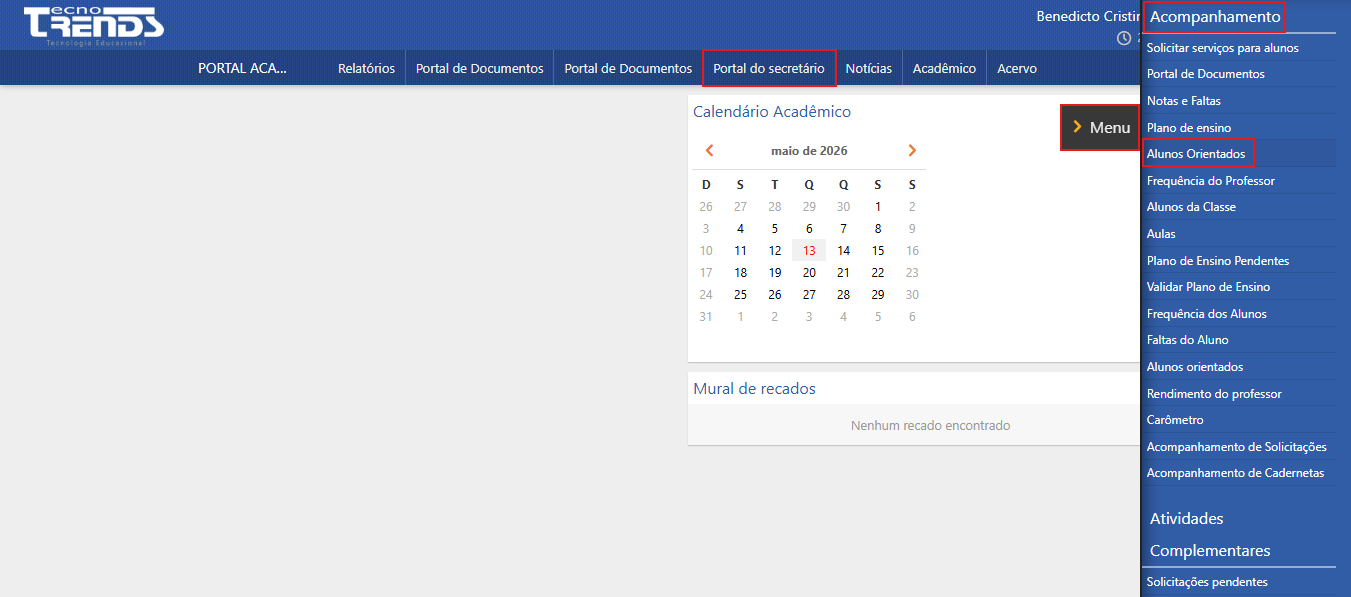The width and height of the screenshot is (1351, 597).
Task: Select day 22 in calendar
Action: tap(878, 273)
